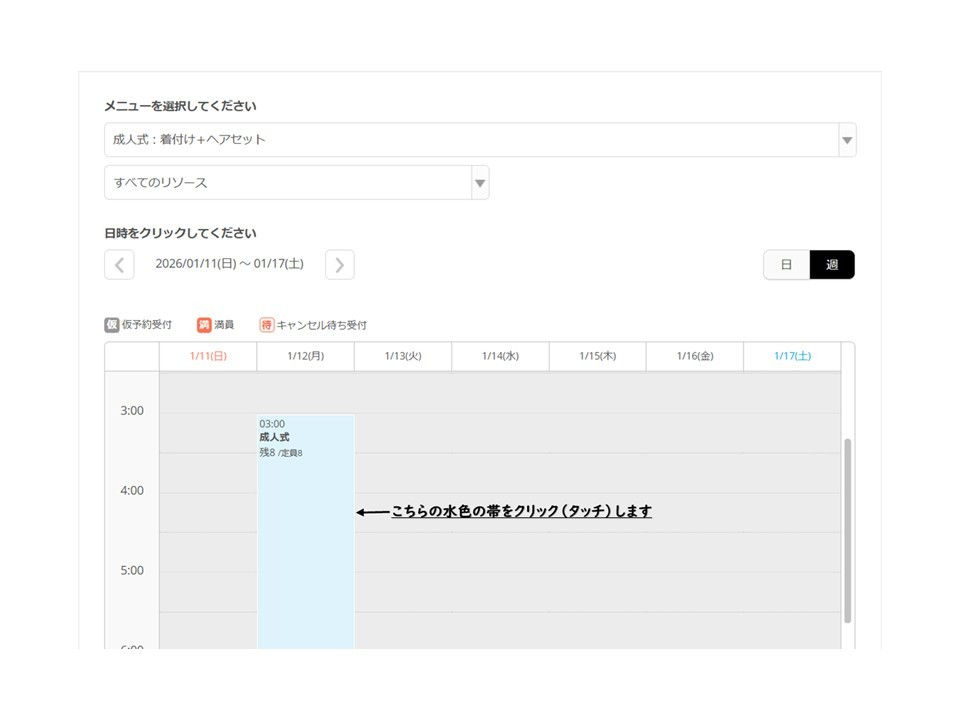Select the 03:00 成人式 light blue slot
Viewport: 960px width, 720px height.
point(306,531)
